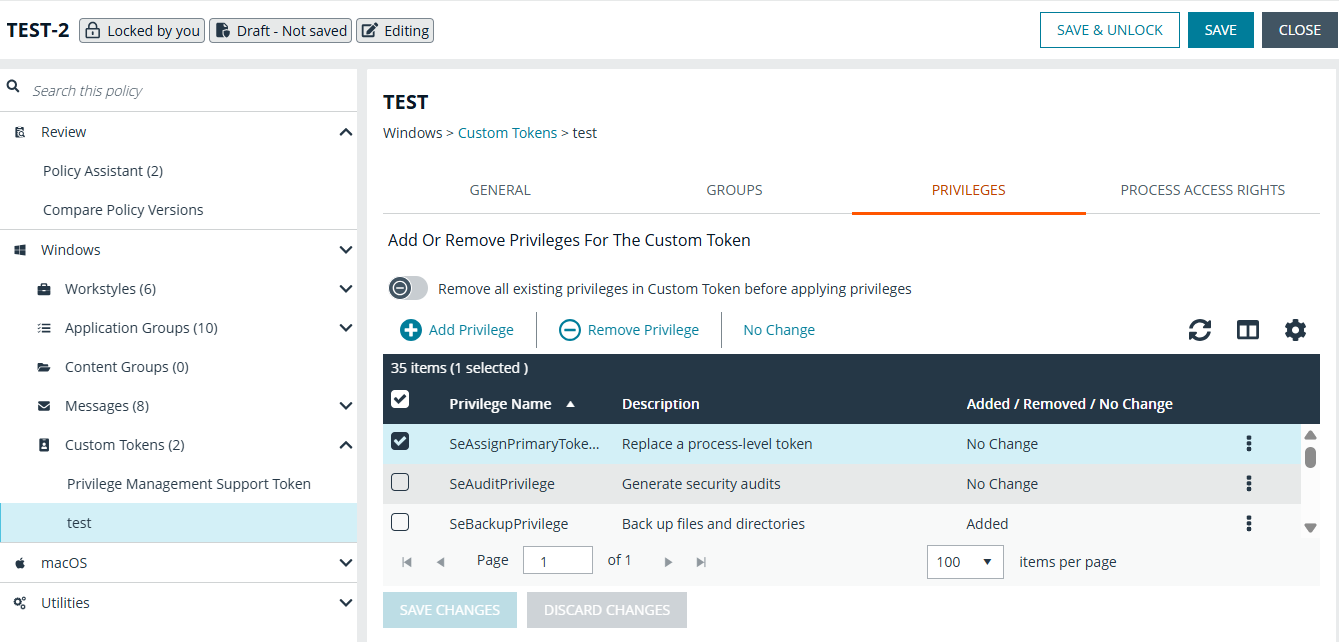Screen dimensions: 1339x642
Task: Click the Discard Changes button
Action: coord(607,610)
